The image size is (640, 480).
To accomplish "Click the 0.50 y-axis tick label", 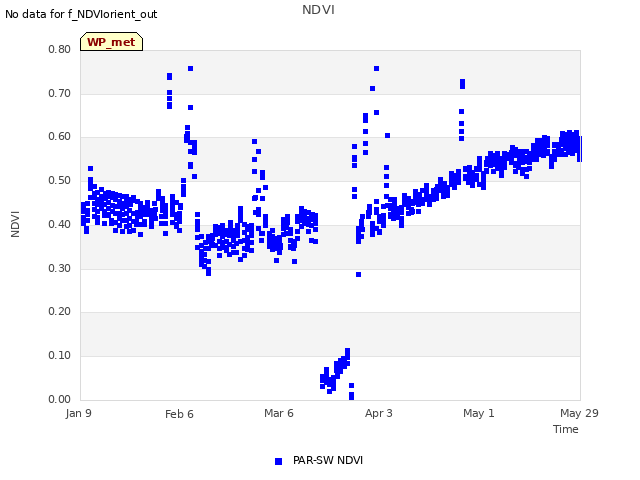I will (x=60, y=180).
